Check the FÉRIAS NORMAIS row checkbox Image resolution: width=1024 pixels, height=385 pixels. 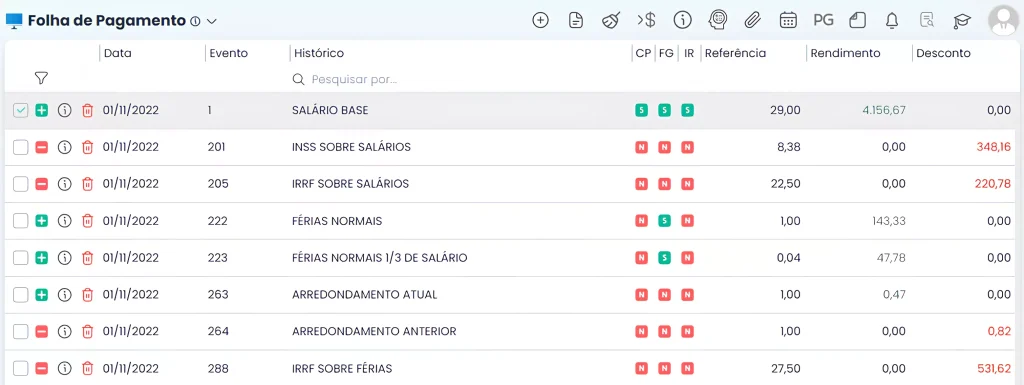[x=21, y=221]
